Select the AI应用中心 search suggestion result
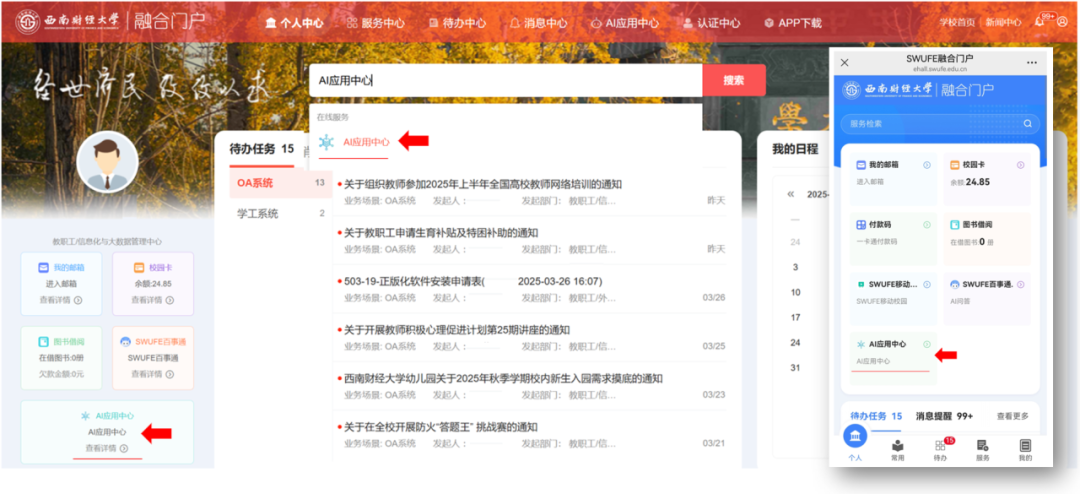Screen dimensions: 1080x494 pos(365,142)
